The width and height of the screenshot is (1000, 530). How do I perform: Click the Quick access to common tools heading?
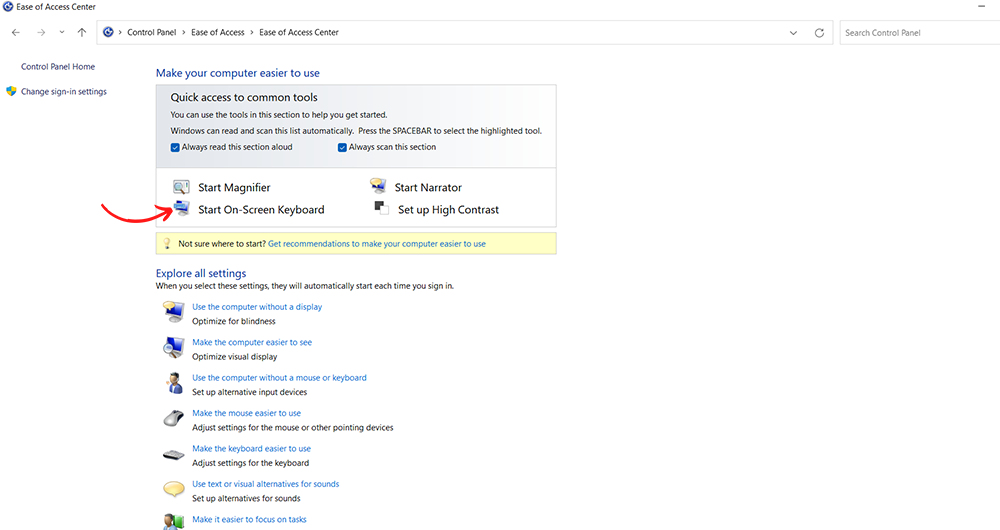point(244,97)
